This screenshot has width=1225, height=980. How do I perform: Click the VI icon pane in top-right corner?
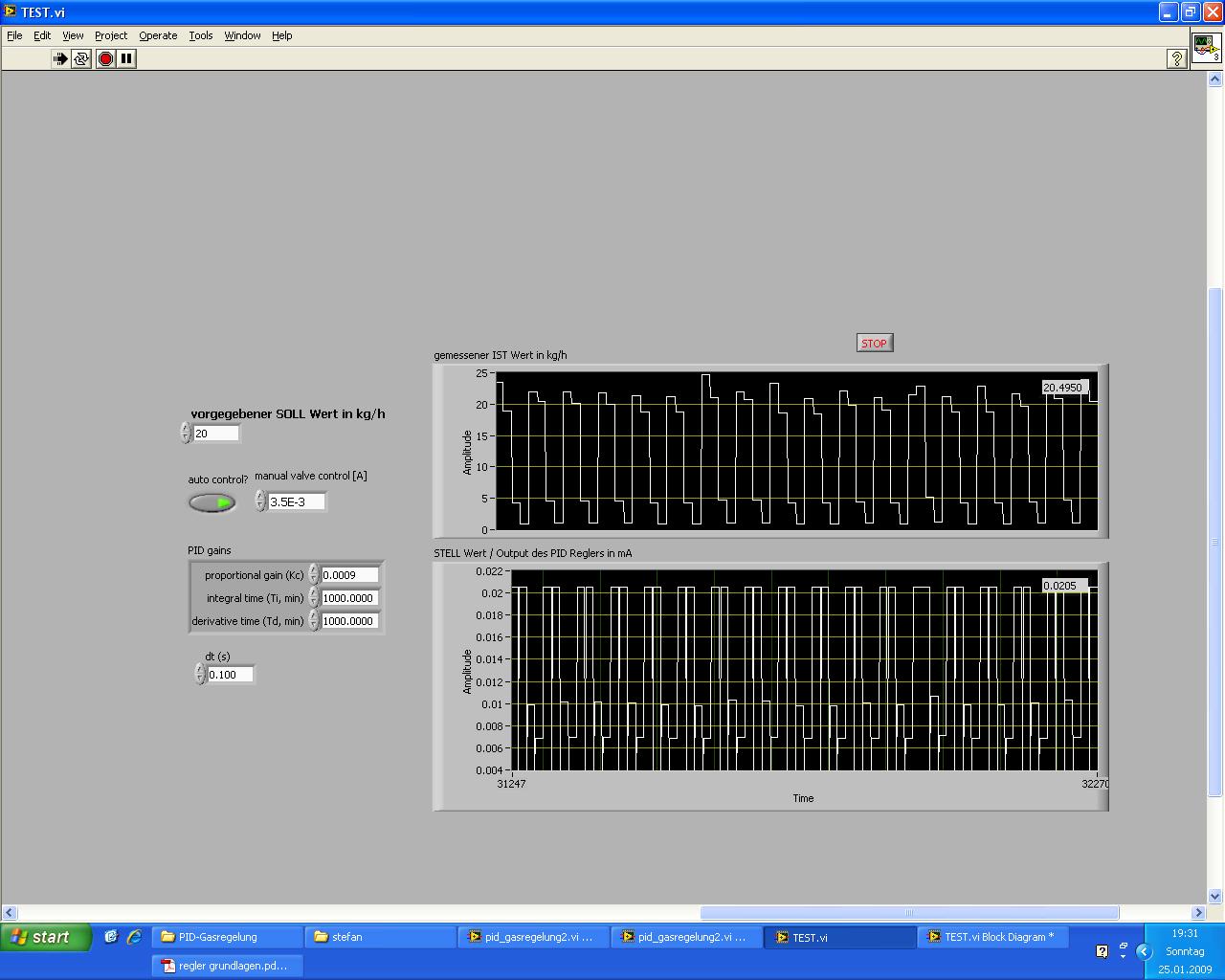pos(1206,48)
